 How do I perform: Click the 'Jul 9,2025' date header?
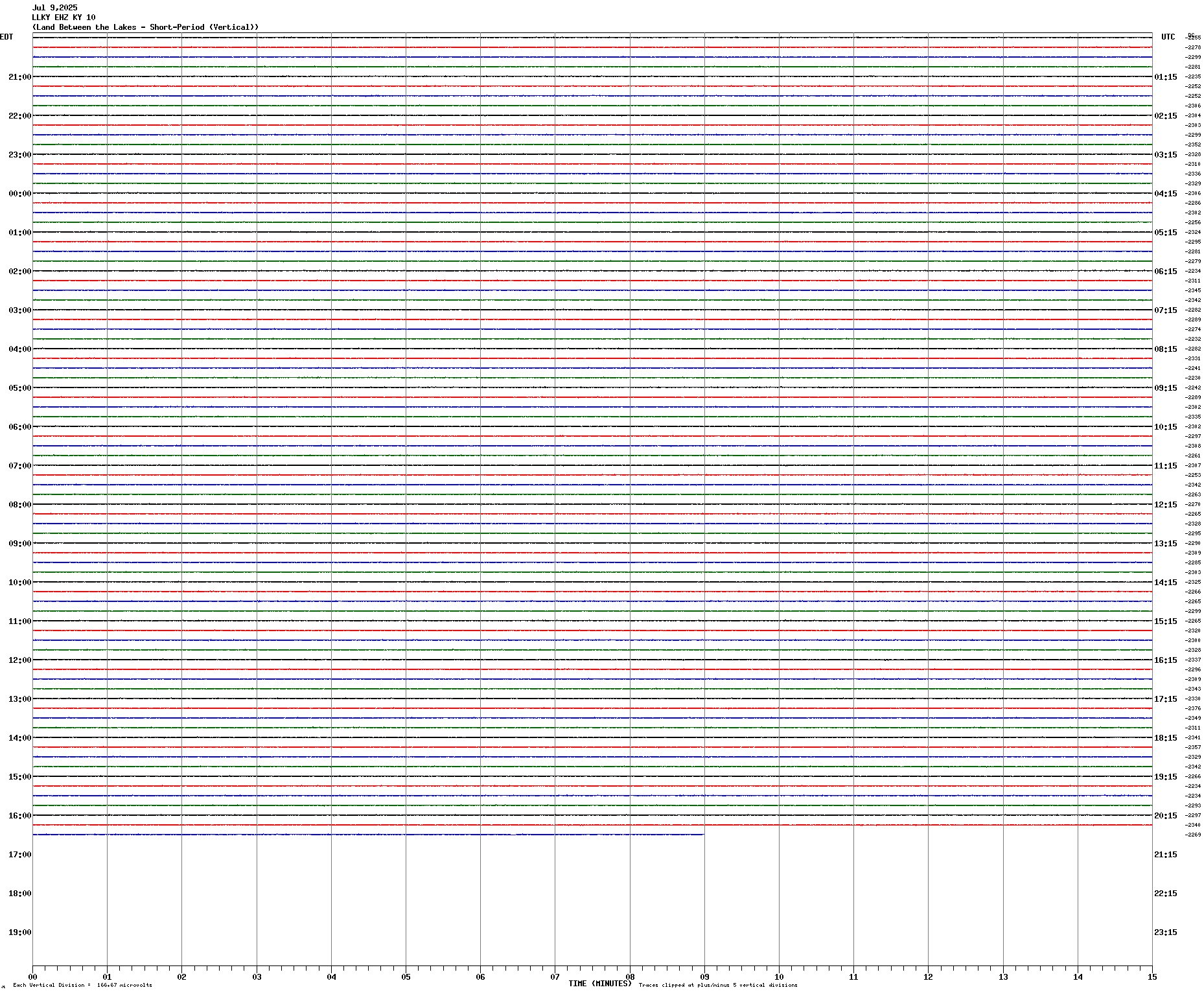point(54,8)
